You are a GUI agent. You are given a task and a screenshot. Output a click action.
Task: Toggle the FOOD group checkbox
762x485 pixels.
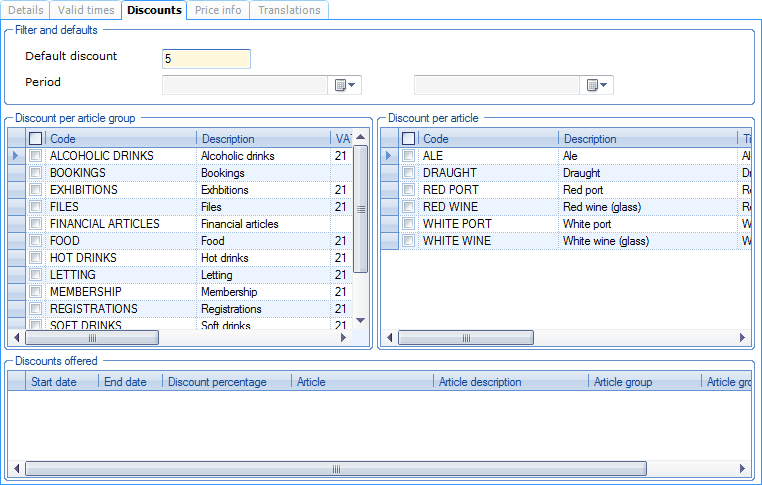pyautogui.click(x=36, y=241)
